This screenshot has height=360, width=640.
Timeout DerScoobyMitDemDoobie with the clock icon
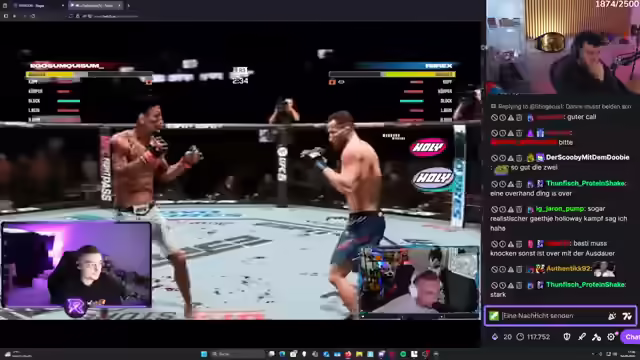pos(502,158)
